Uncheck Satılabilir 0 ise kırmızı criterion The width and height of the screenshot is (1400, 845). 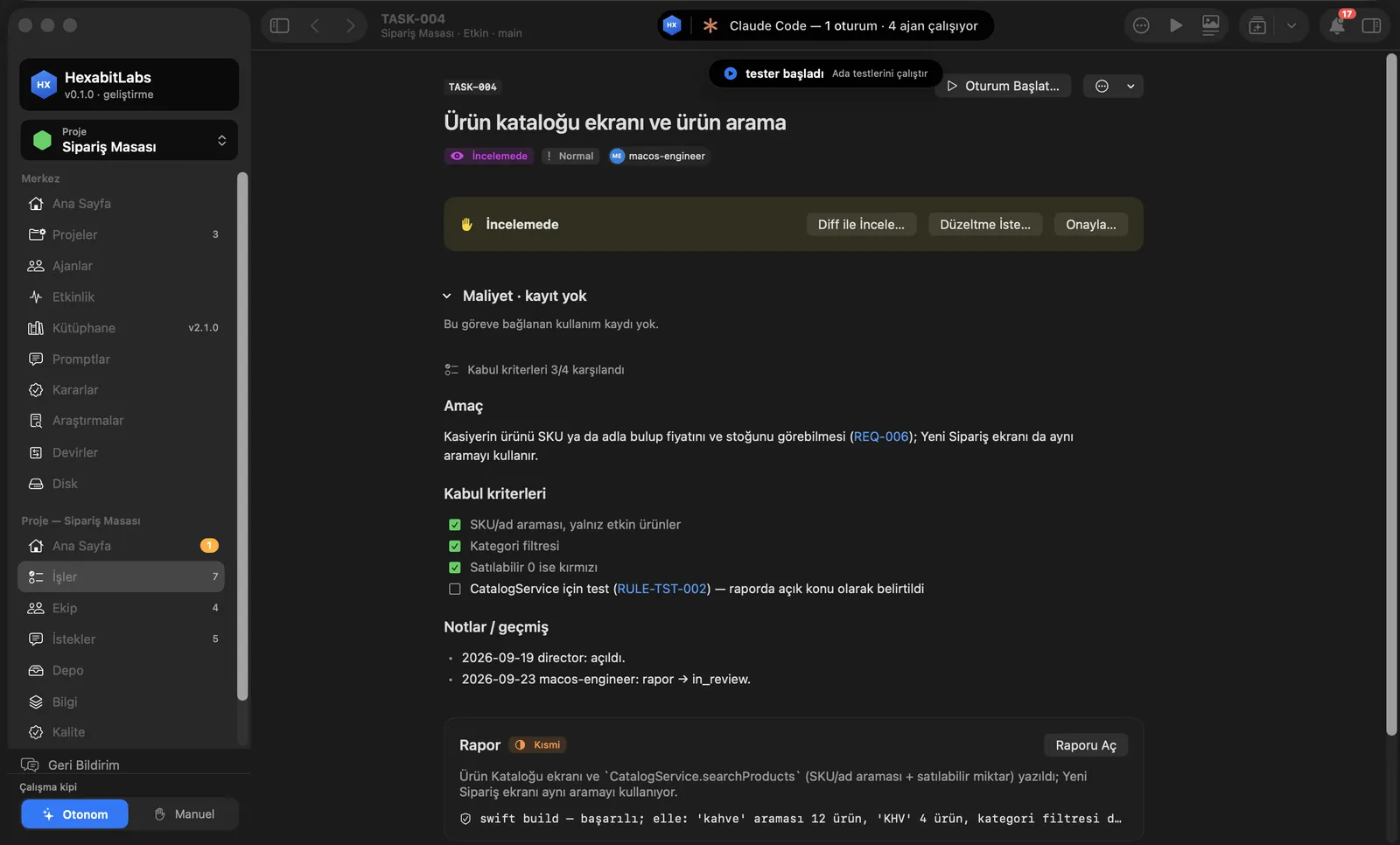455,568
